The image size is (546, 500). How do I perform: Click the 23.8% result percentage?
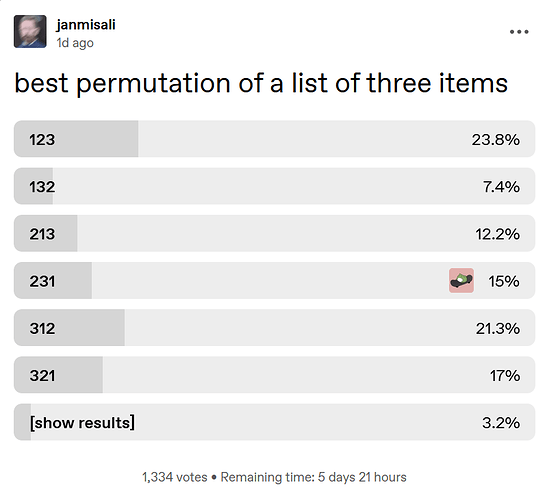[x=496, y=140]
